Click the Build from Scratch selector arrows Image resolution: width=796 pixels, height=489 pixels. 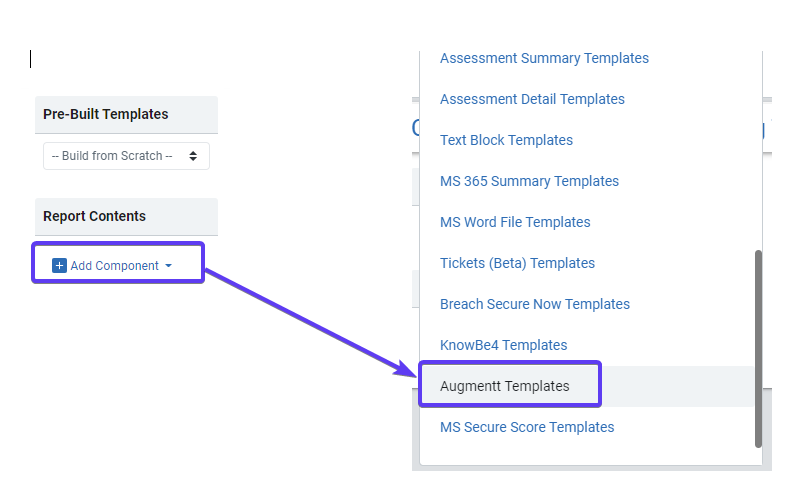[193, 156]
